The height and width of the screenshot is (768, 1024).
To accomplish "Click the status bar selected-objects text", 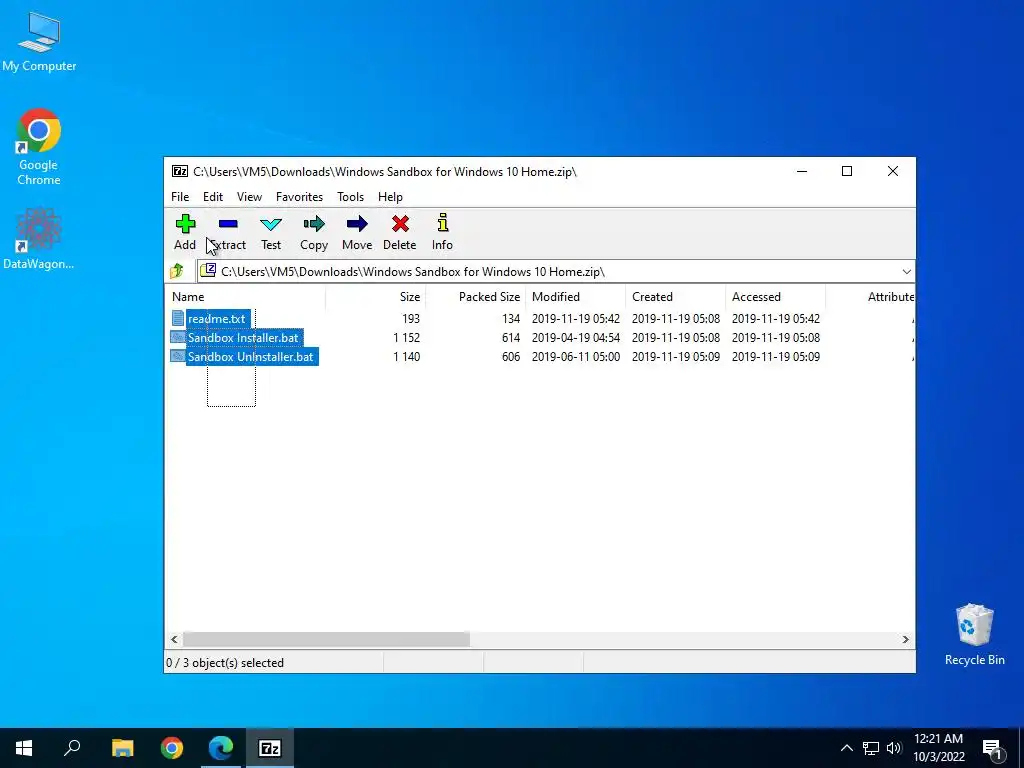I will pos(225,663).
